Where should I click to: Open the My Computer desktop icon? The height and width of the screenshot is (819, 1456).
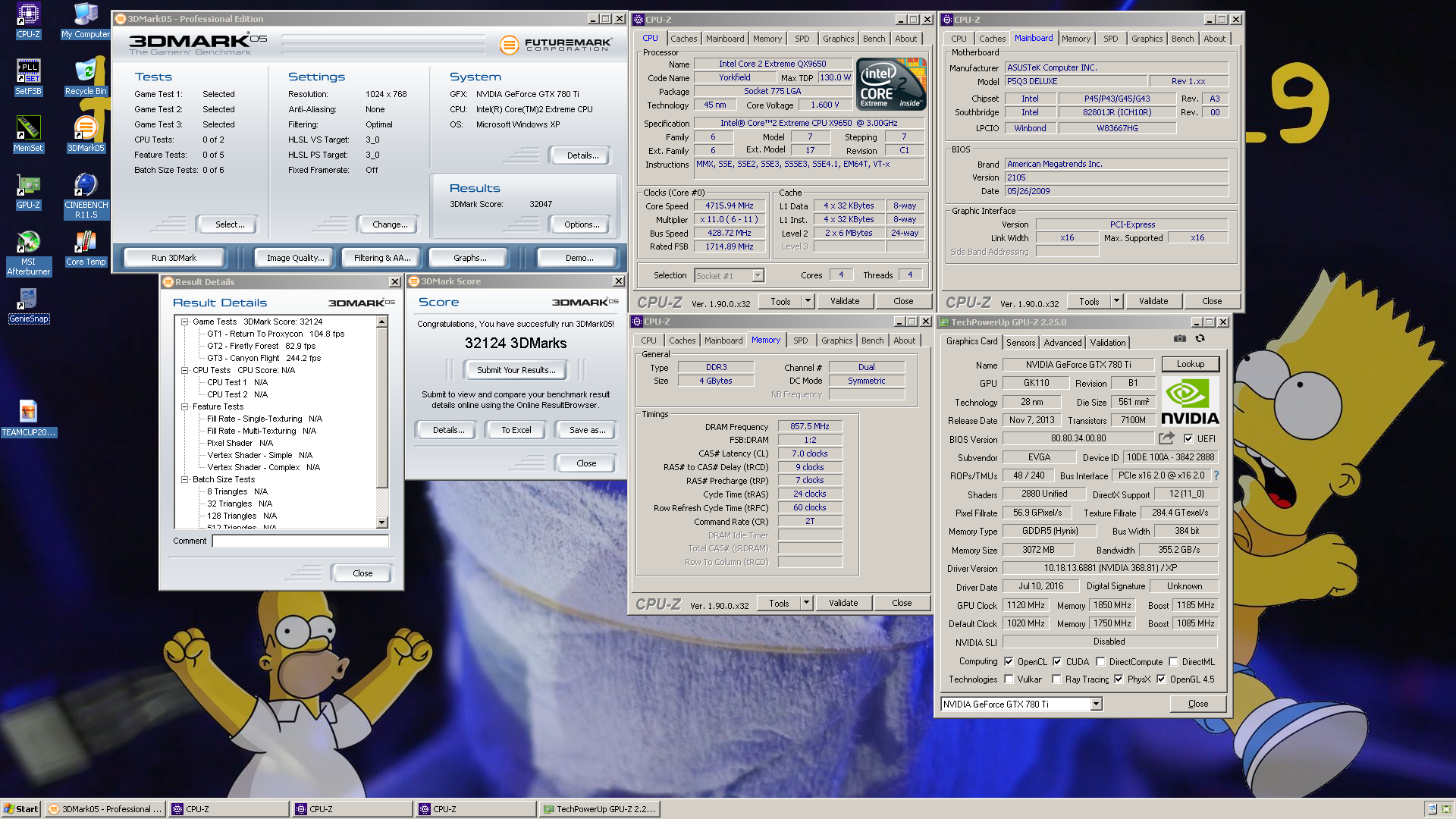(86, 20)
